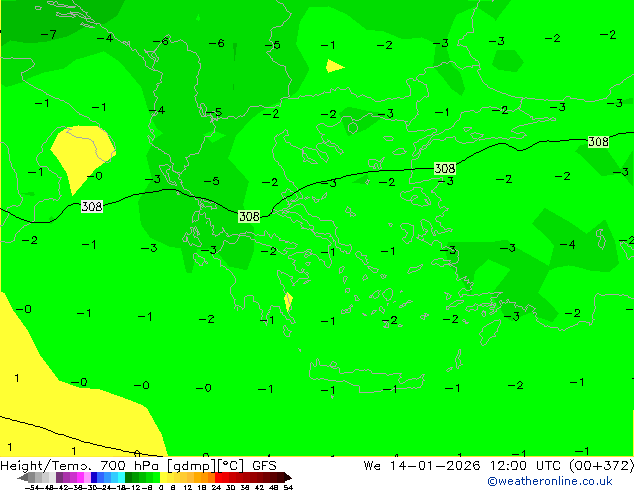The height and width of the screenshot is (490, 634).
Task: Click the legend's 24 scale label
Action: click(x=217, y=487)
